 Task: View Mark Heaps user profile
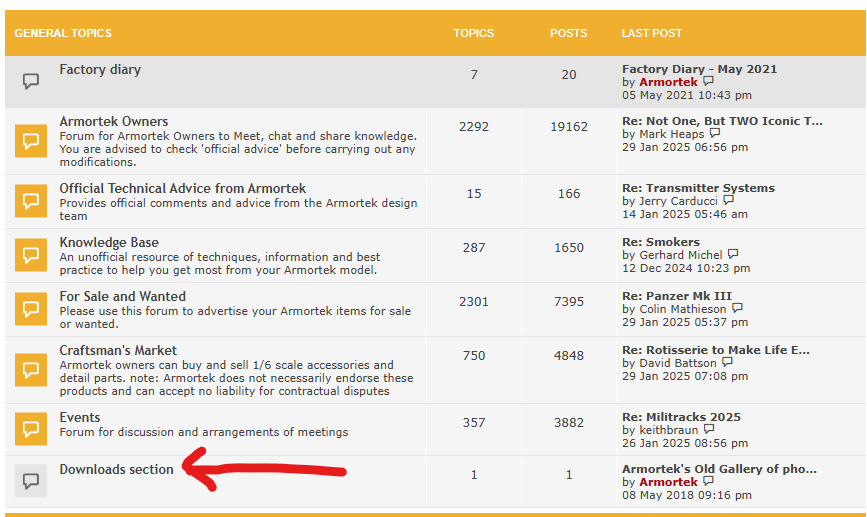(672, 134)
